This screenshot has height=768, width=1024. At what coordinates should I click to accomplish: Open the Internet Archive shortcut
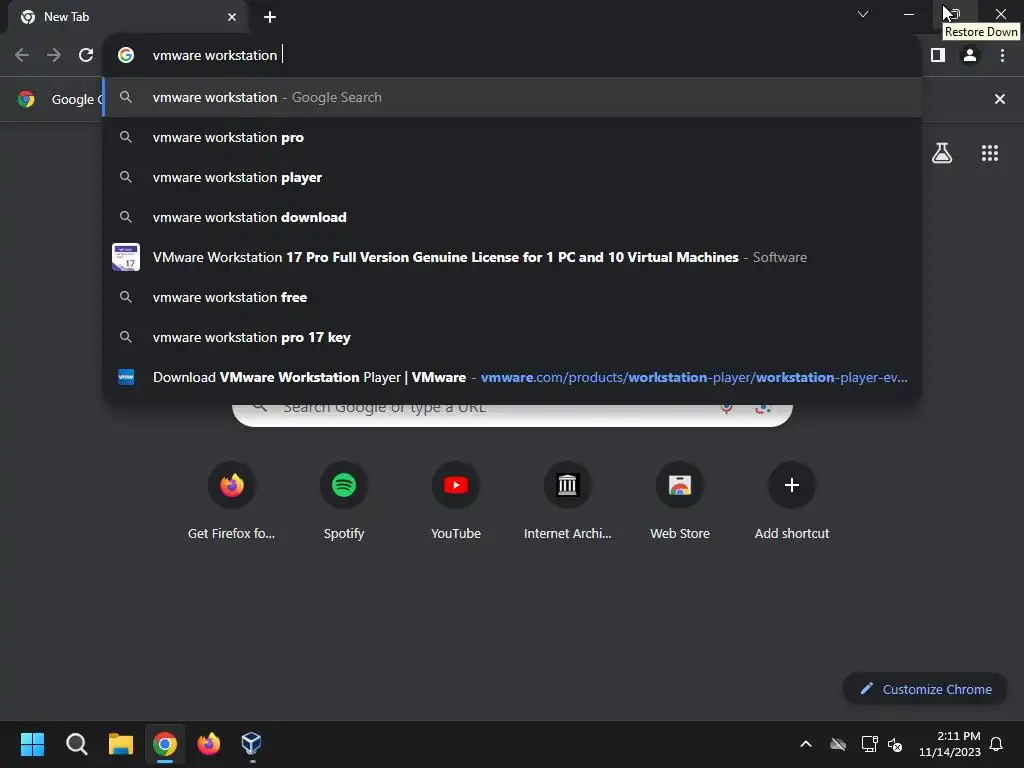click(x=568, y=501)
